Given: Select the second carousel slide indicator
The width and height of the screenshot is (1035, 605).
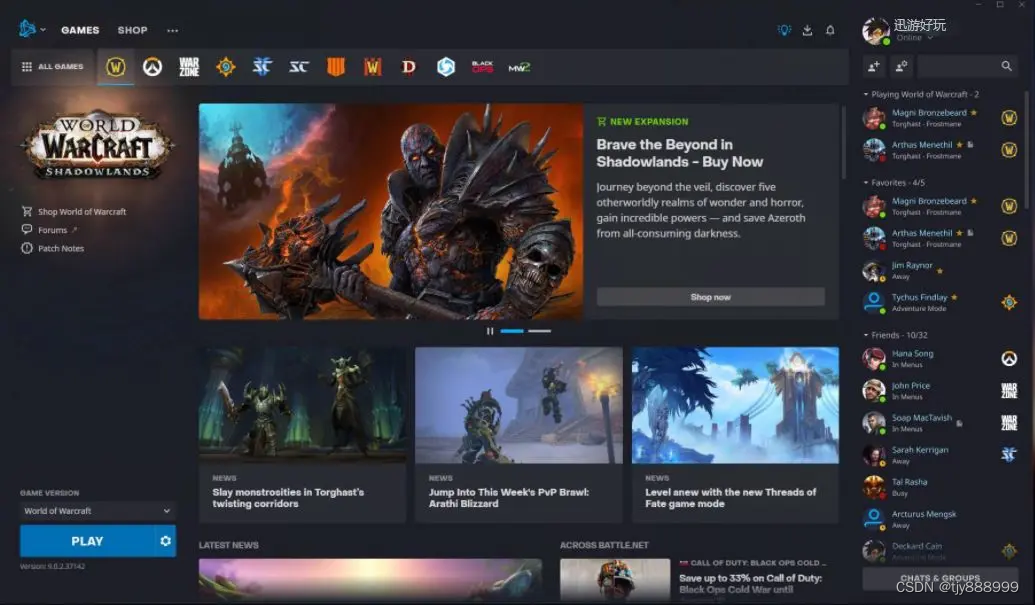Looking at the screenshot, I should [539, 331].
